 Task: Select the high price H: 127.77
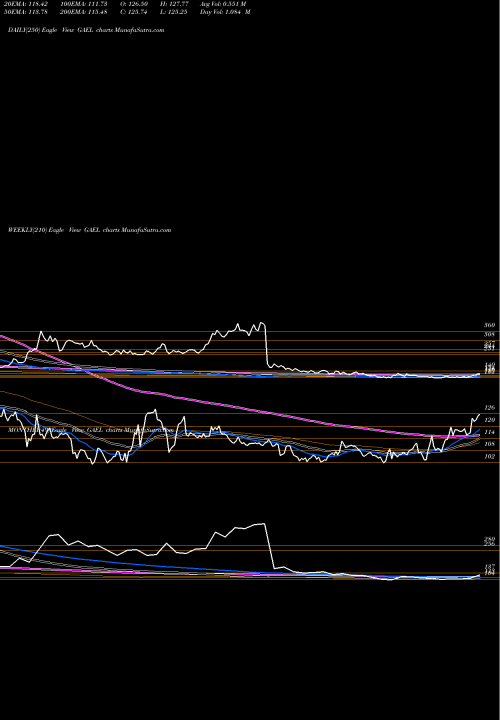[x=174, y=4]
